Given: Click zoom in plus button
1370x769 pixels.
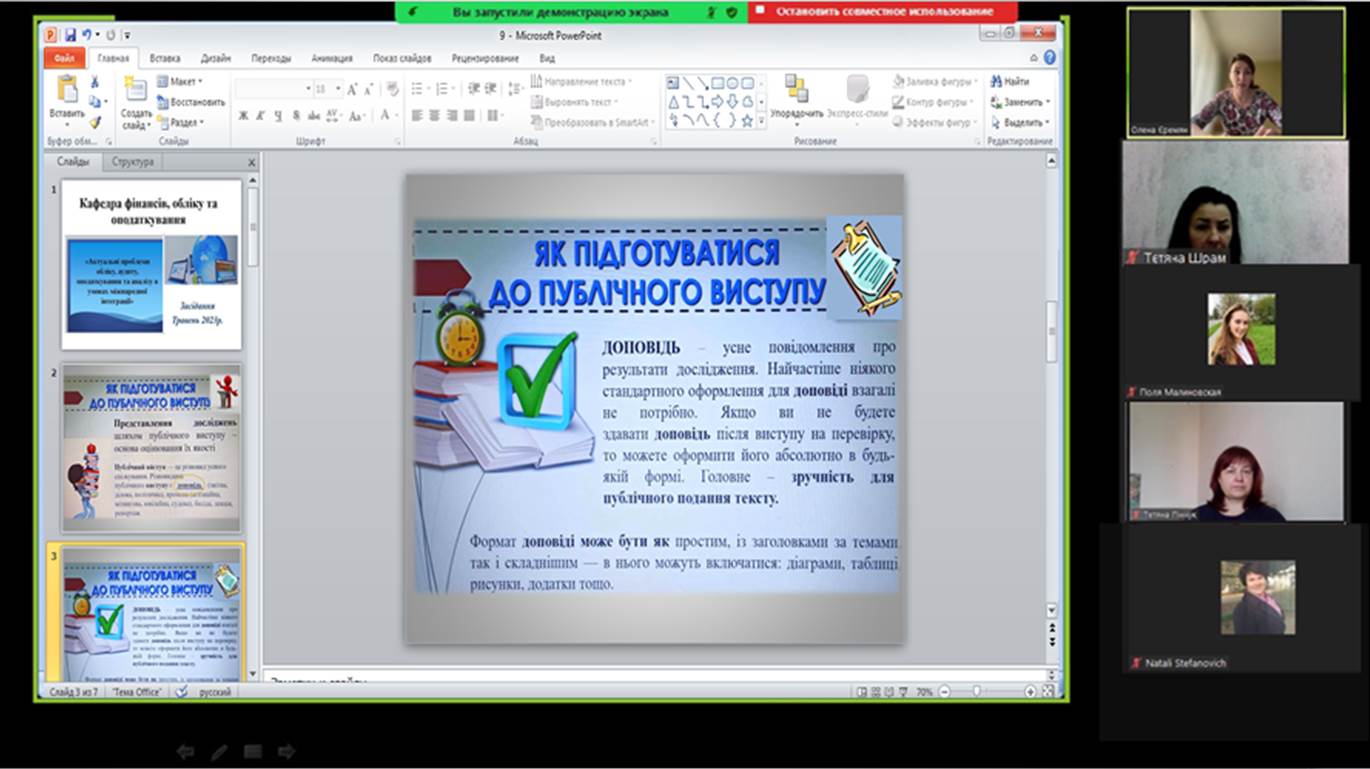Looking at the screenshot, I should (x=1030, y=691).
